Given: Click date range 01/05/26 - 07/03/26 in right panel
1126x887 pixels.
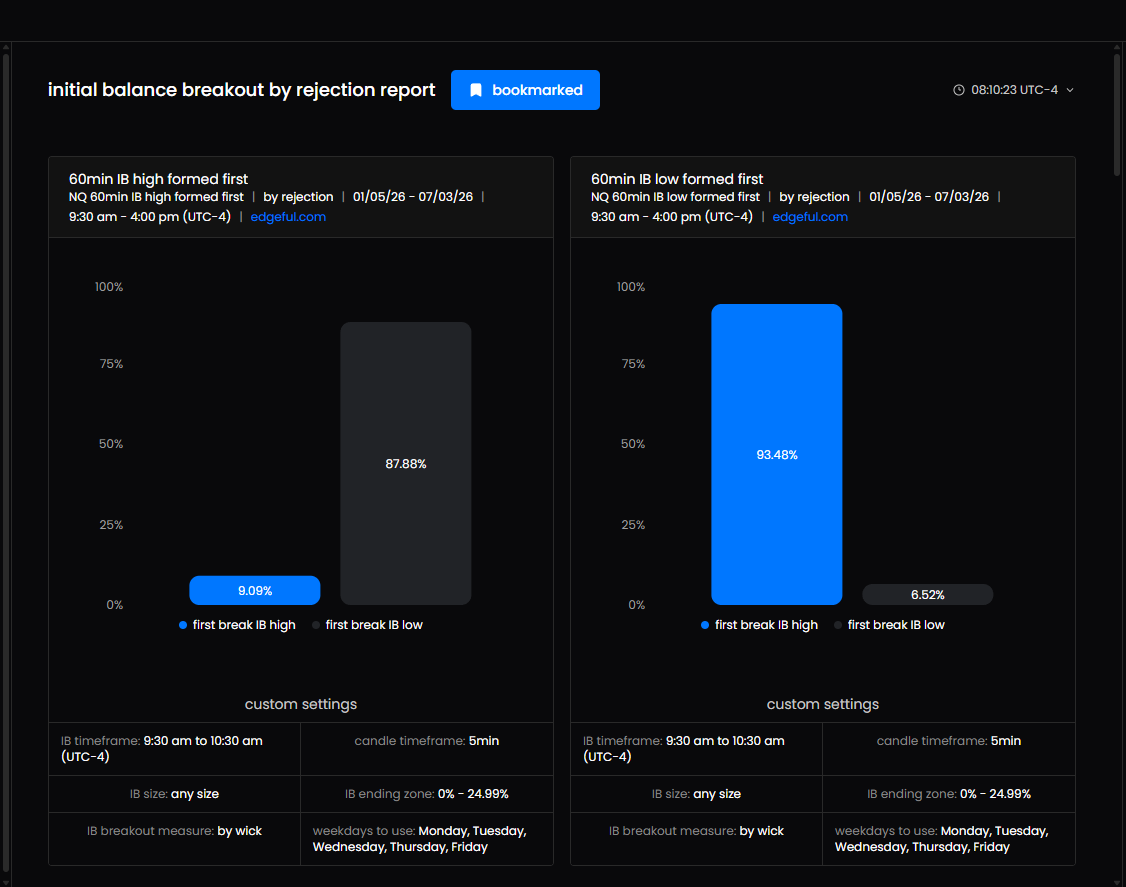Looking at the screenshot, I should coord(929,197).
